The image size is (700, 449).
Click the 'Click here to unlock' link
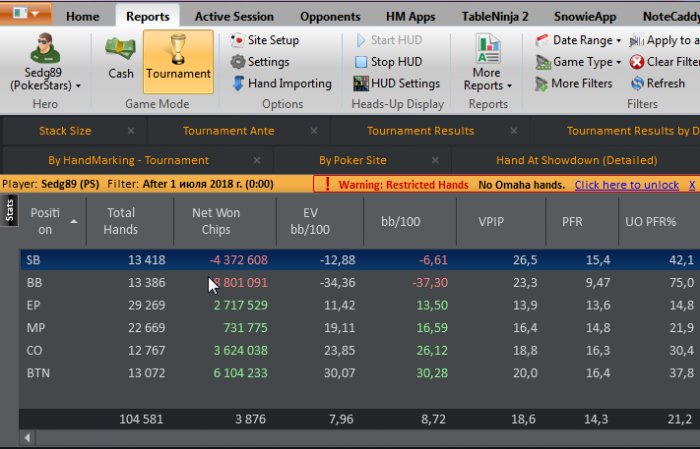625,185
